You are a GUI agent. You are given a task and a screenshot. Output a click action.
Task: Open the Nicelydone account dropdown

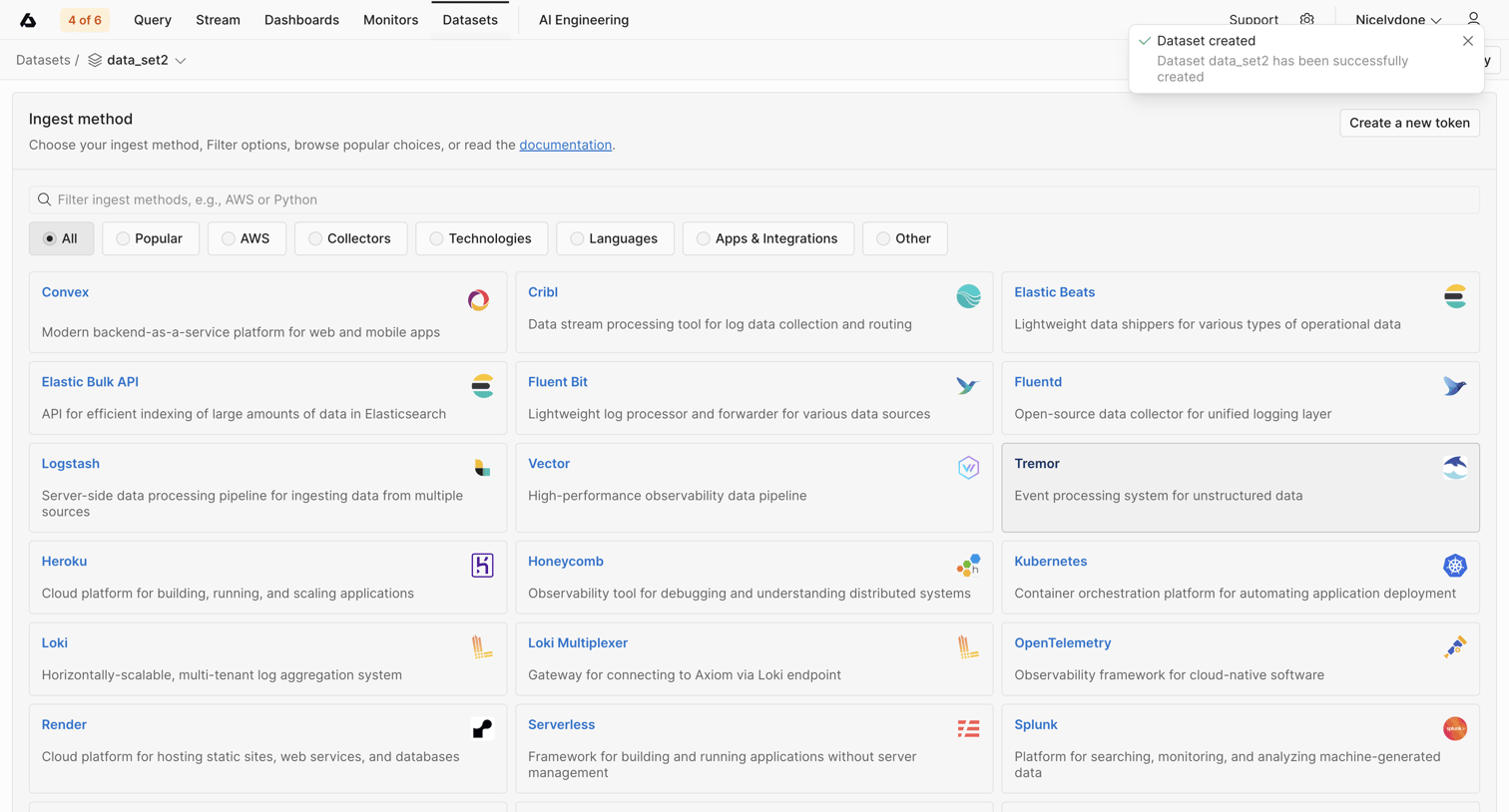coord(1398,20)
